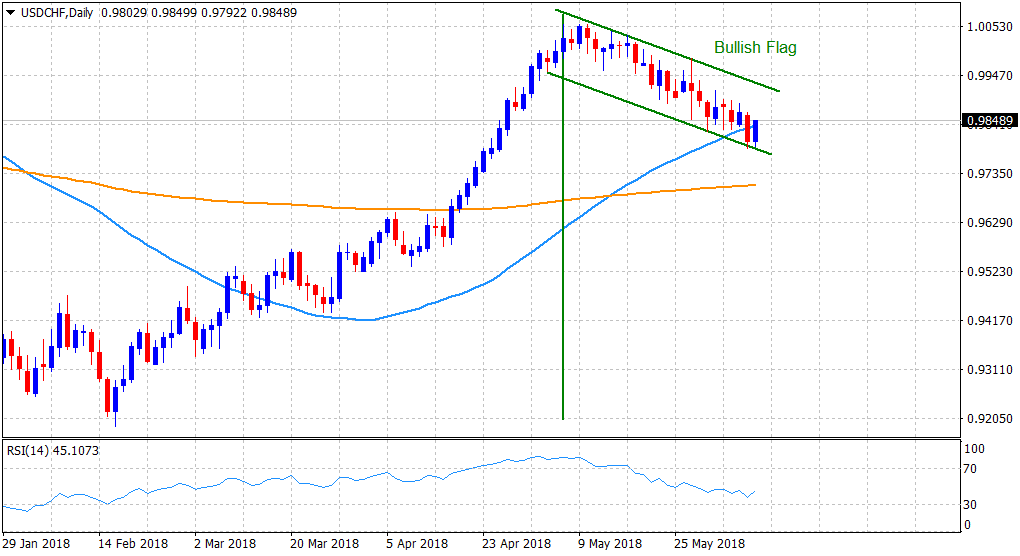
Task: Click the 0.96290 price axis label
Action: [986, 222]
